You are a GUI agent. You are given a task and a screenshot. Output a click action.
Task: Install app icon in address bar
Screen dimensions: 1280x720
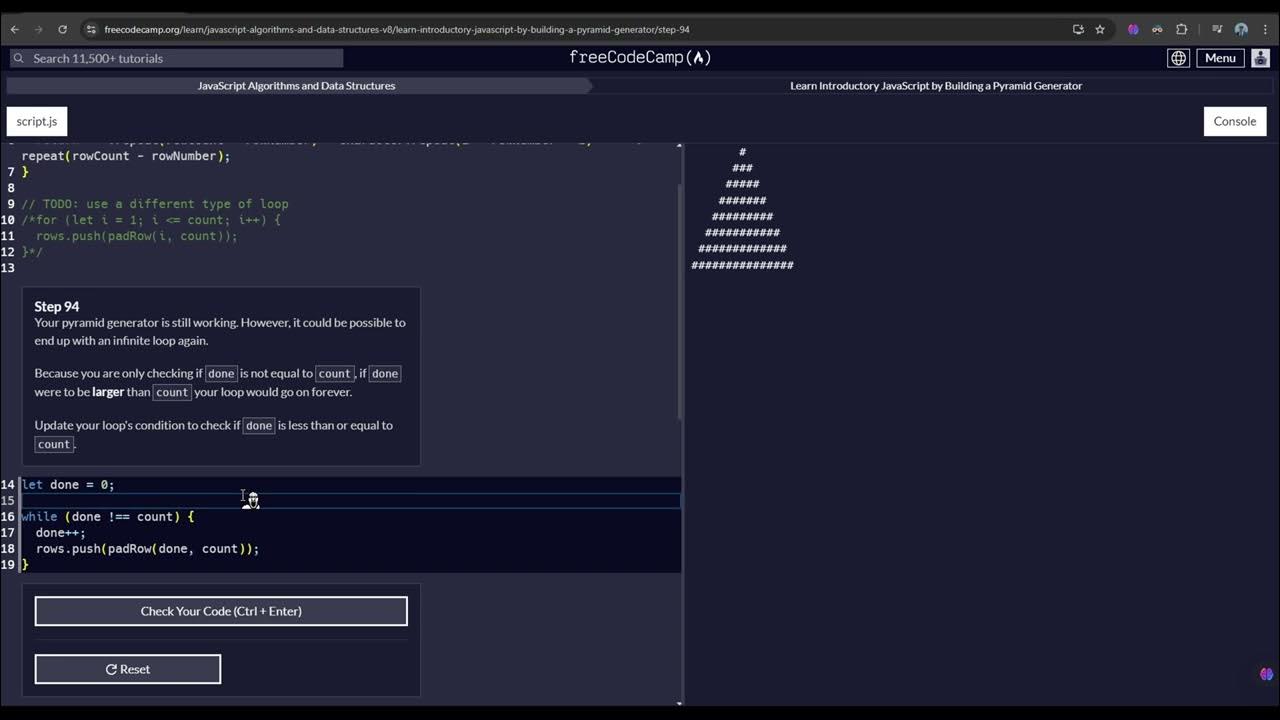coord(1078,29)
